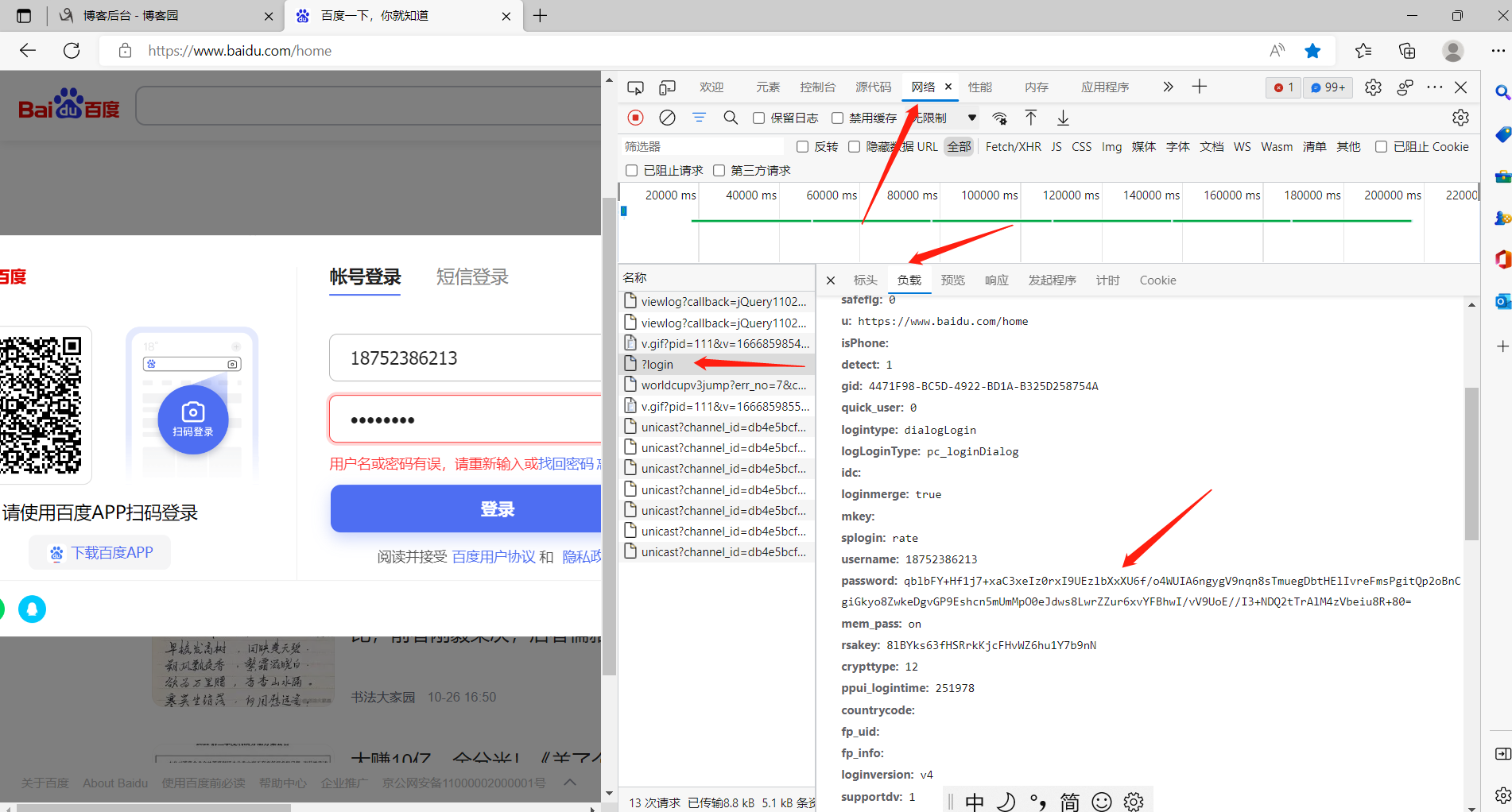Open the 响应 request tab

[x=997, y=280]
